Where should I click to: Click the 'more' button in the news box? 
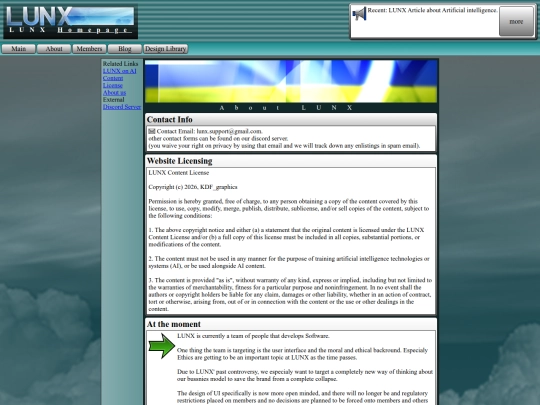[516, 21]
